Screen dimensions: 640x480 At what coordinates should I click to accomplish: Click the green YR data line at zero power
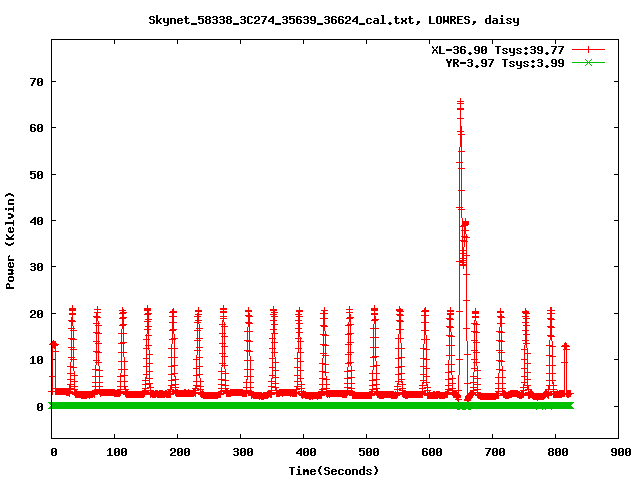tap(311, 406)
